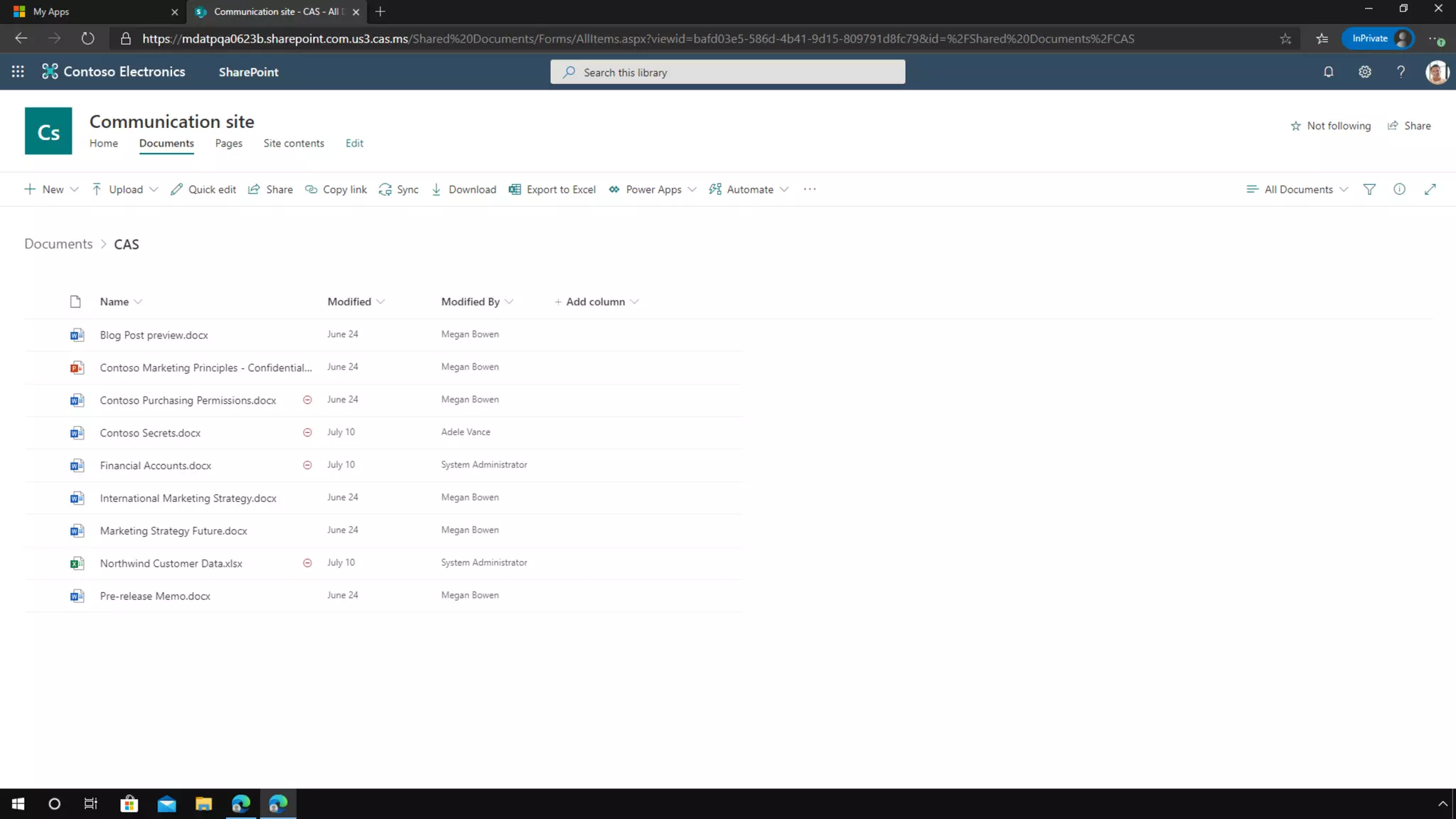Click Export to Excel
The height and width of the screenshot is (819, 1456).
tap(552, 189)
